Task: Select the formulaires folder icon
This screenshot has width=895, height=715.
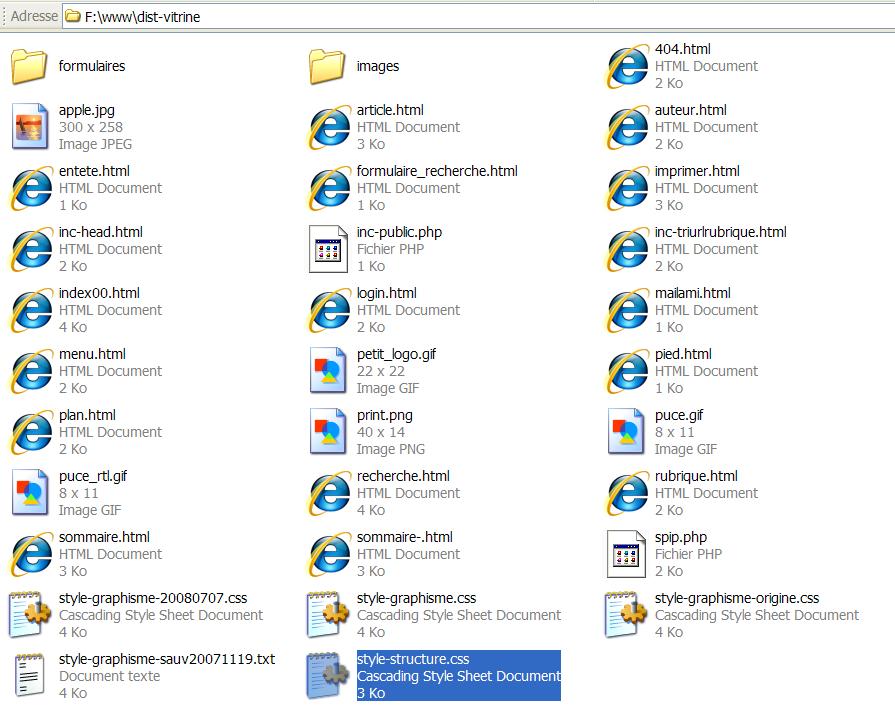Action: [x=29, y=66]
